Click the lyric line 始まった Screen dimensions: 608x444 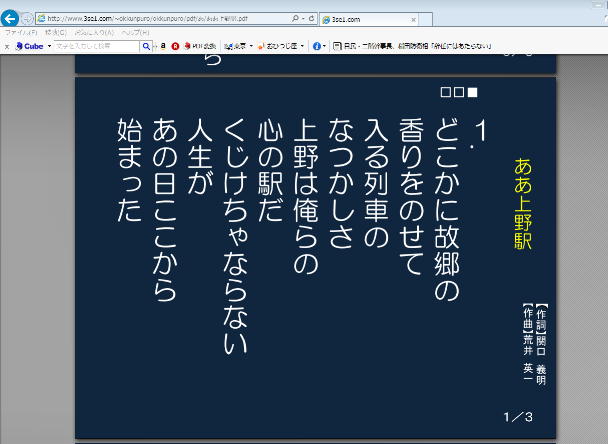click(x=130, y=170)
